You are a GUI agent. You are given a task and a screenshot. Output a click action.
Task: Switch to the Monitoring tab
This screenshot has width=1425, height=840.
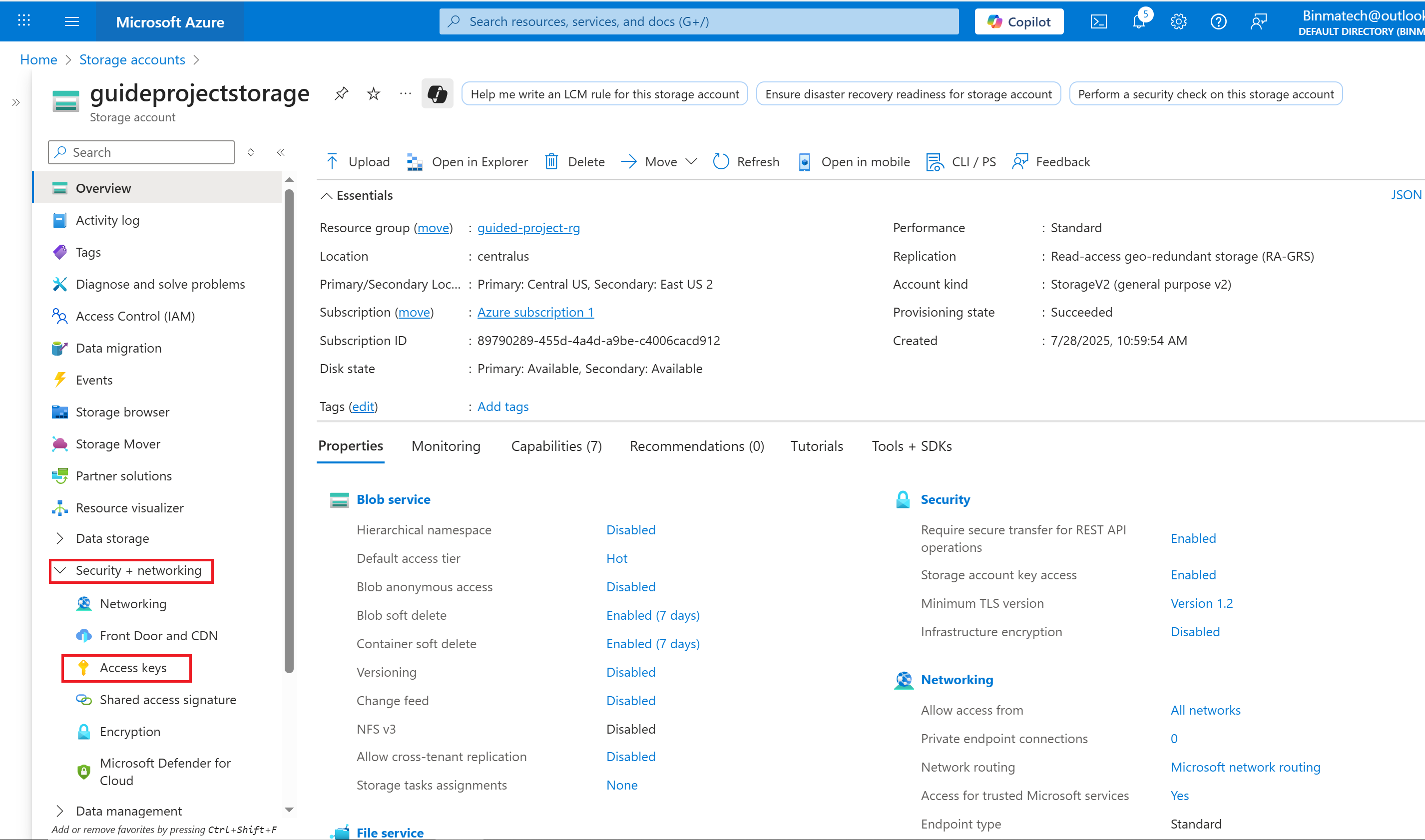tap(446, 446)
